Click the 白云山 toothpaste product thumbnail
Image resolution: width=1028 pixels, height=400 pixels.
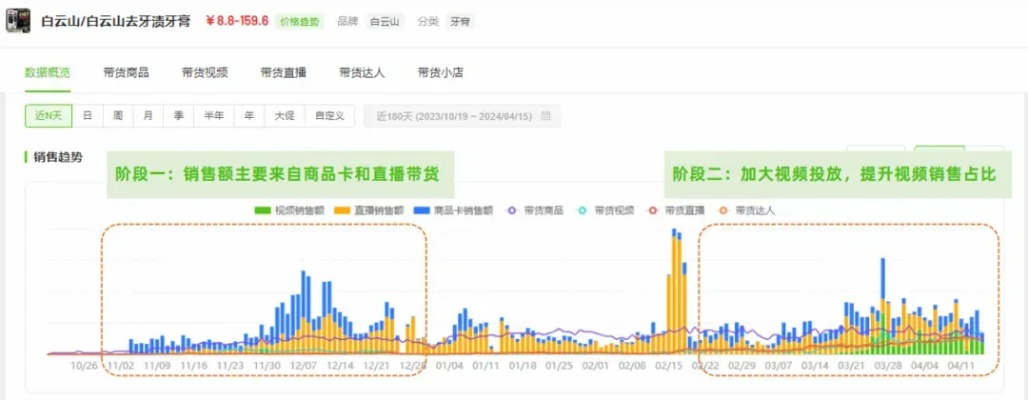pos(18,21)
